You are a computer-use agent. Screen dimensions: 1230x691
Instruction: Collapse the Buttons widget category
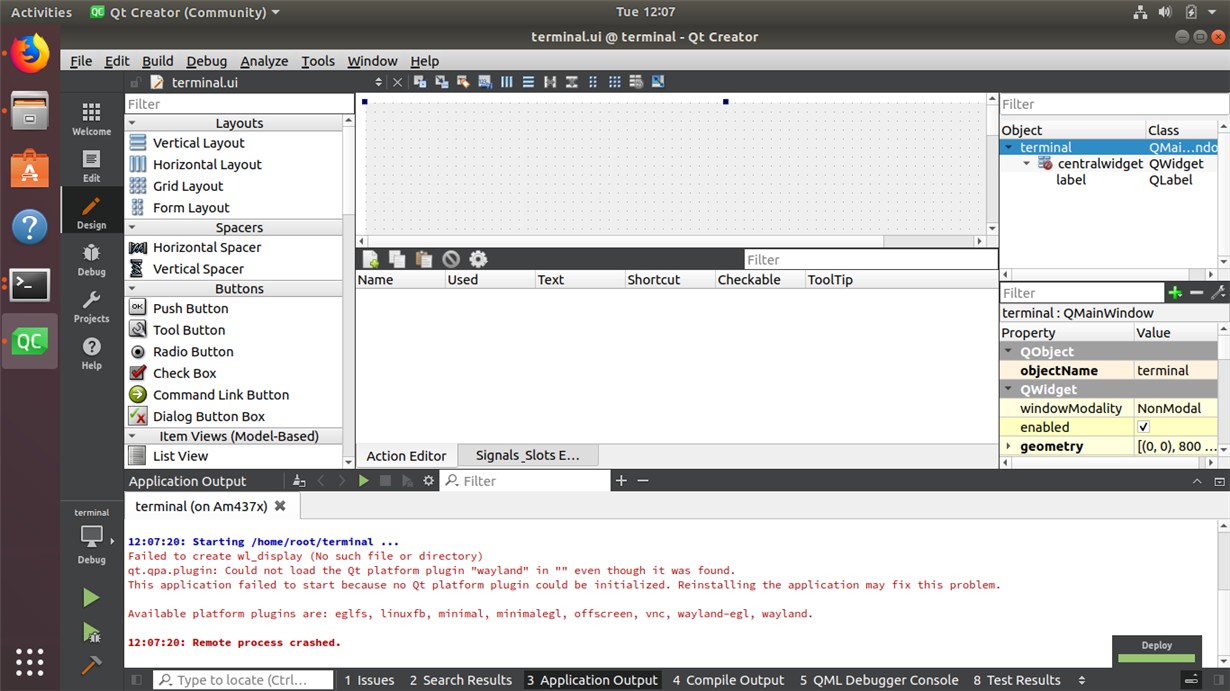point(133,289)
